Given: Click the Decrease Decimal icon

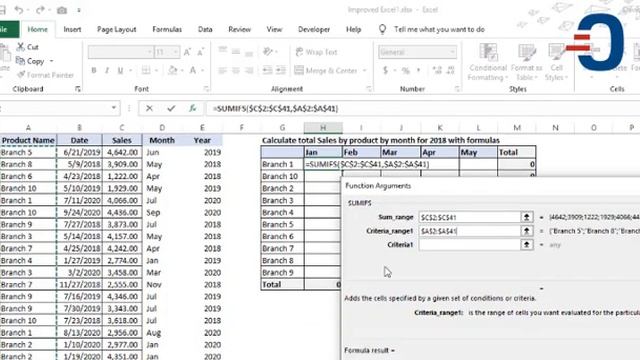Looking at the screenshot, I should coord(451,70).
